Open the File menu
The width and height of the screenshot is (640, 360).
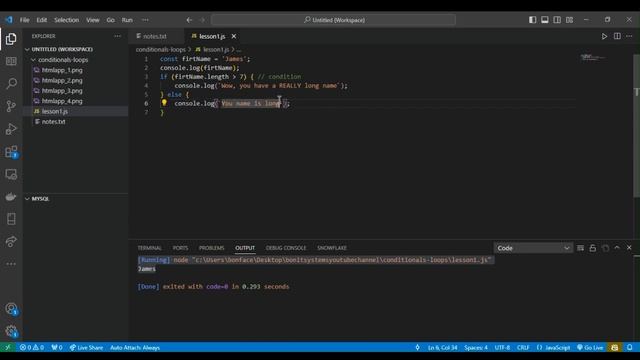[x=24, y=20]
